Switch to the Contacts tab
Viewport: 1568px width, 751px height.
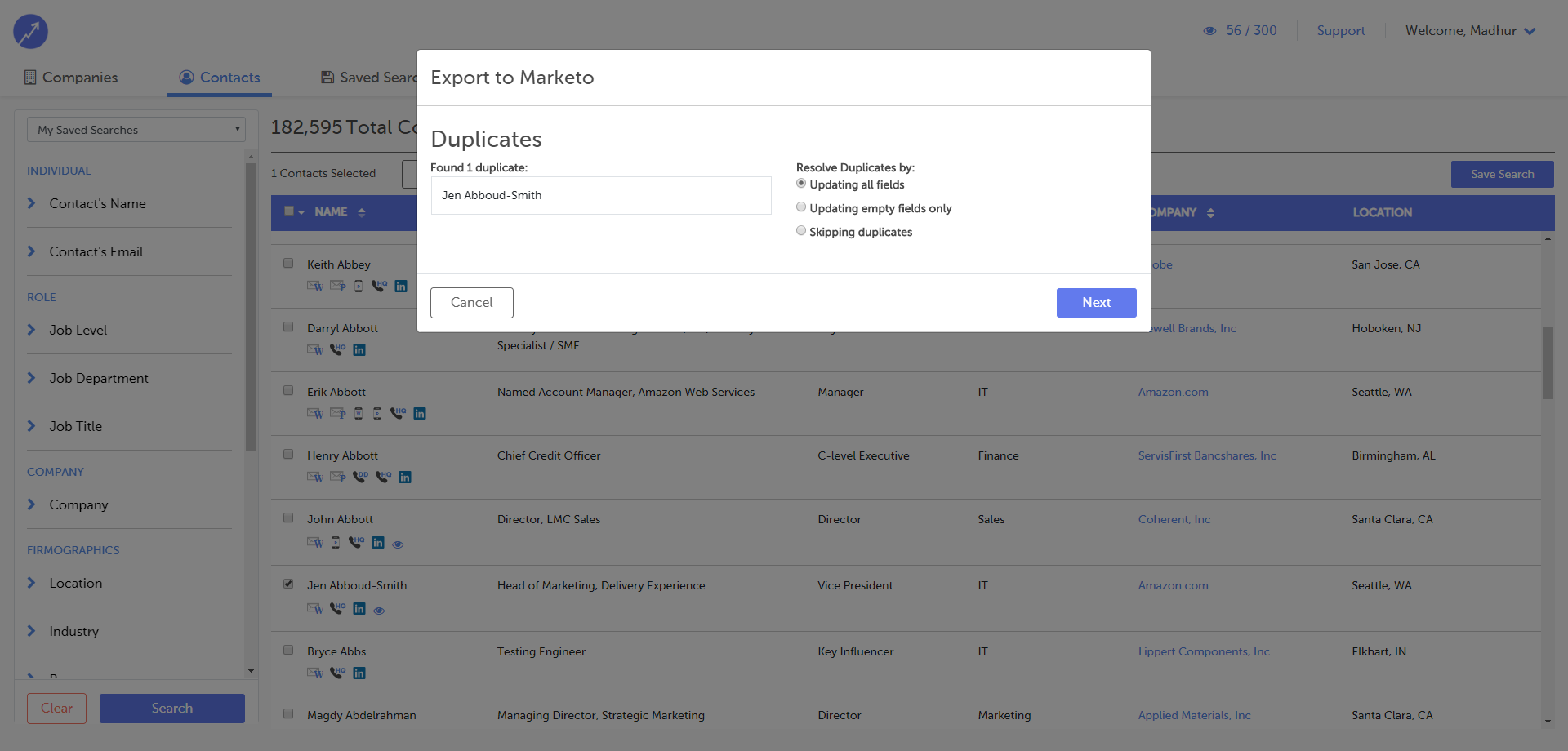pyautogui.click(x=220, y=78)
